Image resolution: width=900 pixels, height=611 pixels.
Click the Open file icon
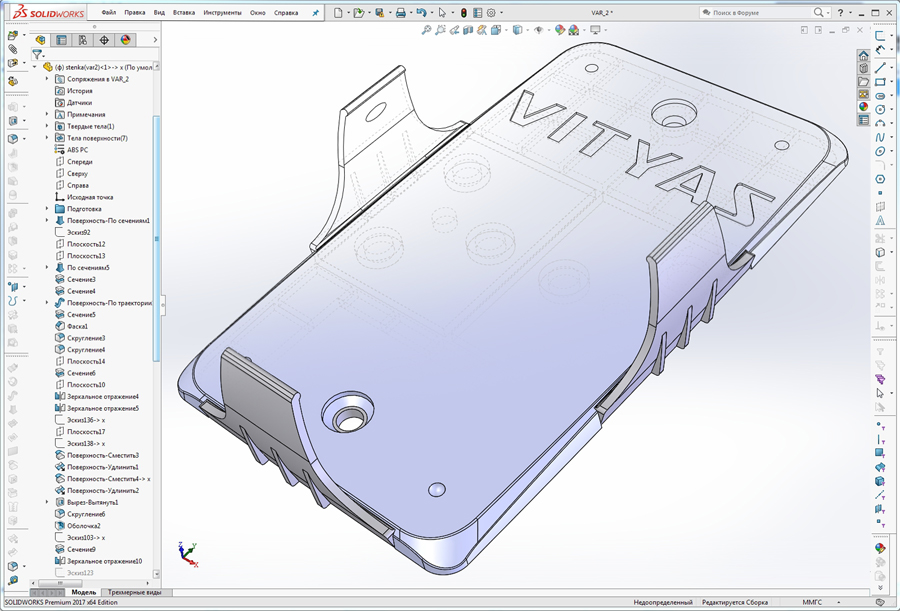(359, 13)
